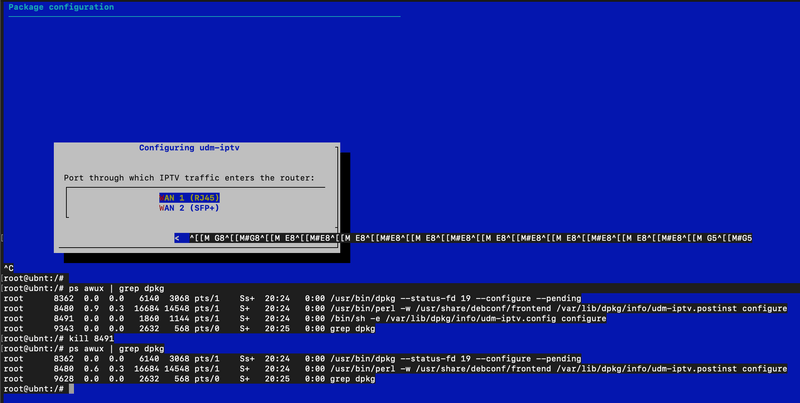Click PID 9628 in the process list
The width and height of the screenshot is (800, 403).
click(64, 379)
